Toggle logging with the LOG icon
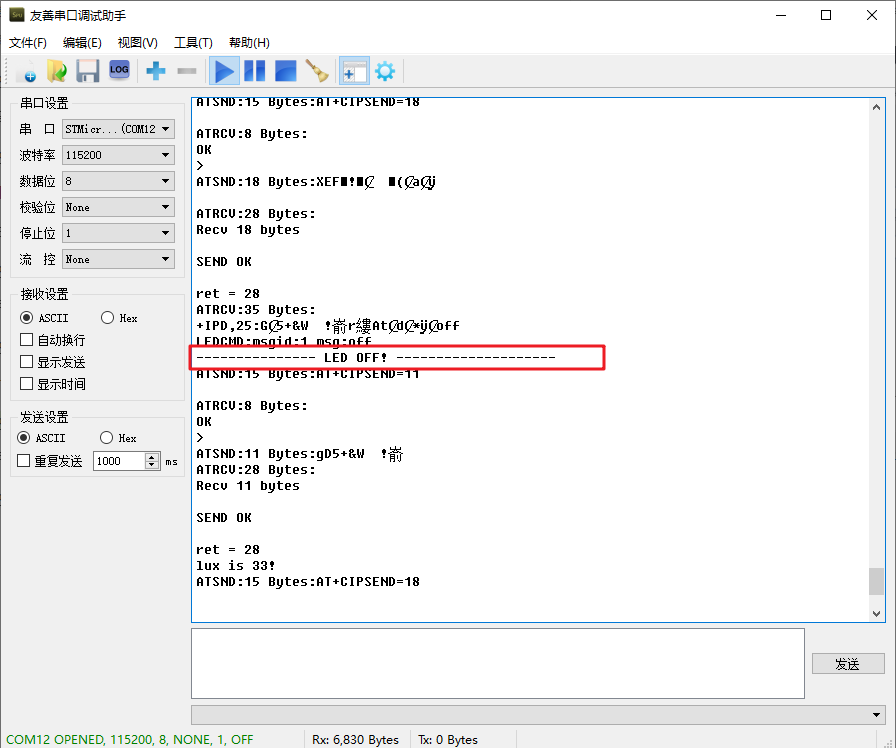Image resolution: width=896 pixels, height=748 pixels. click(x=119, y=71)
